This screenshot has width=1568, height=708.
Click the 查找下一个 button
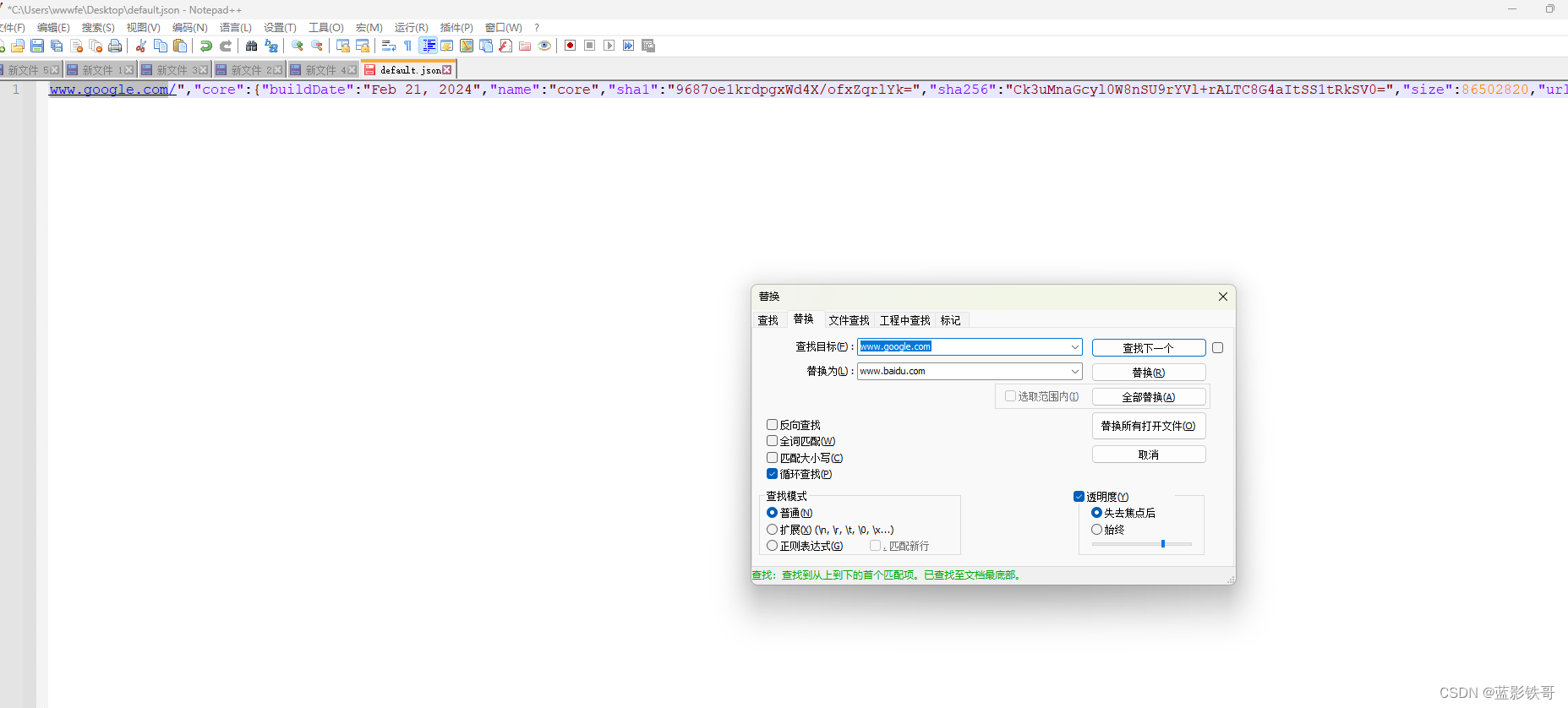click(x=1149, y=348)
